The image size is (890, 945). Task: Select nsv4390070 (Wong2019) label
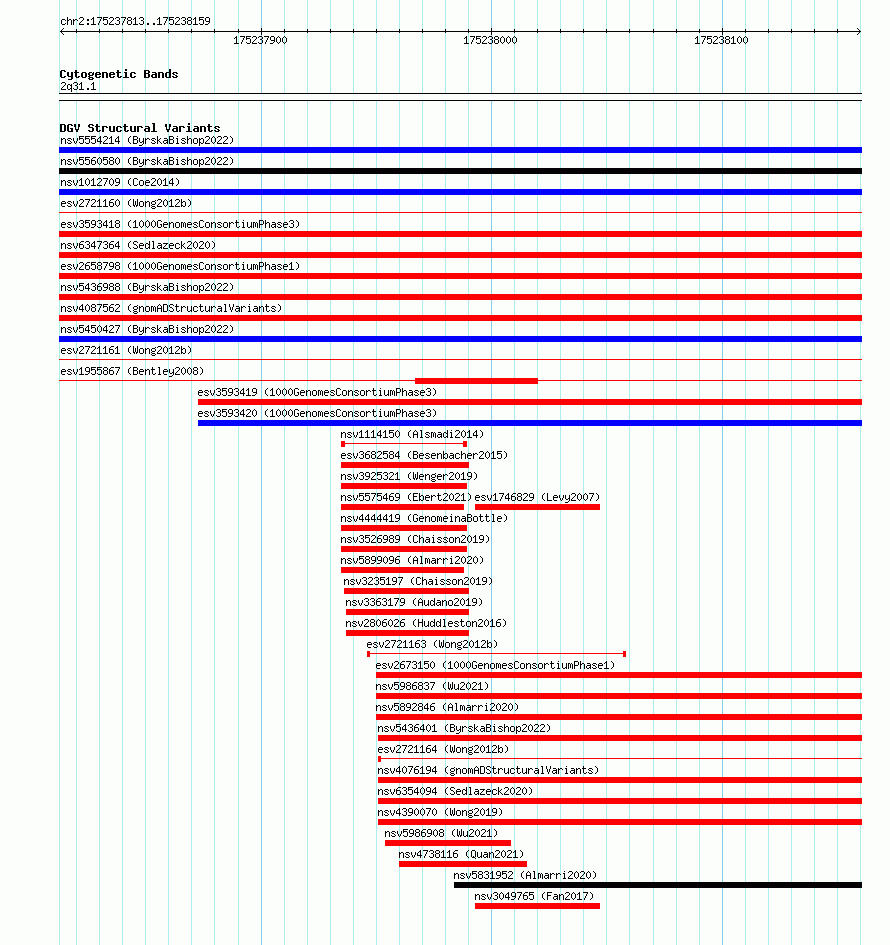[x=440, y=812]
